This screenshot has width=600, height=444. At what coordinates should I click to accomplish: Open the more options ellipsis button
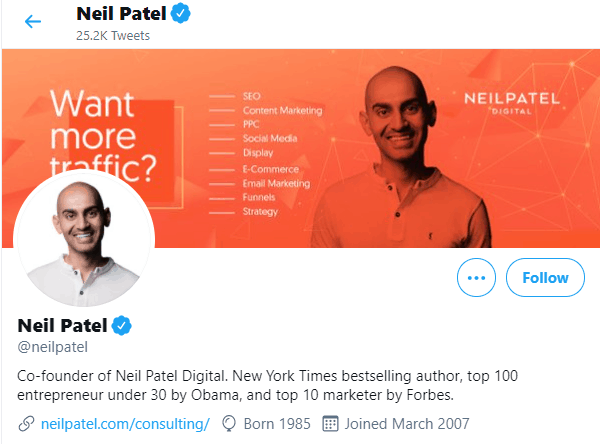coord(476,277)
